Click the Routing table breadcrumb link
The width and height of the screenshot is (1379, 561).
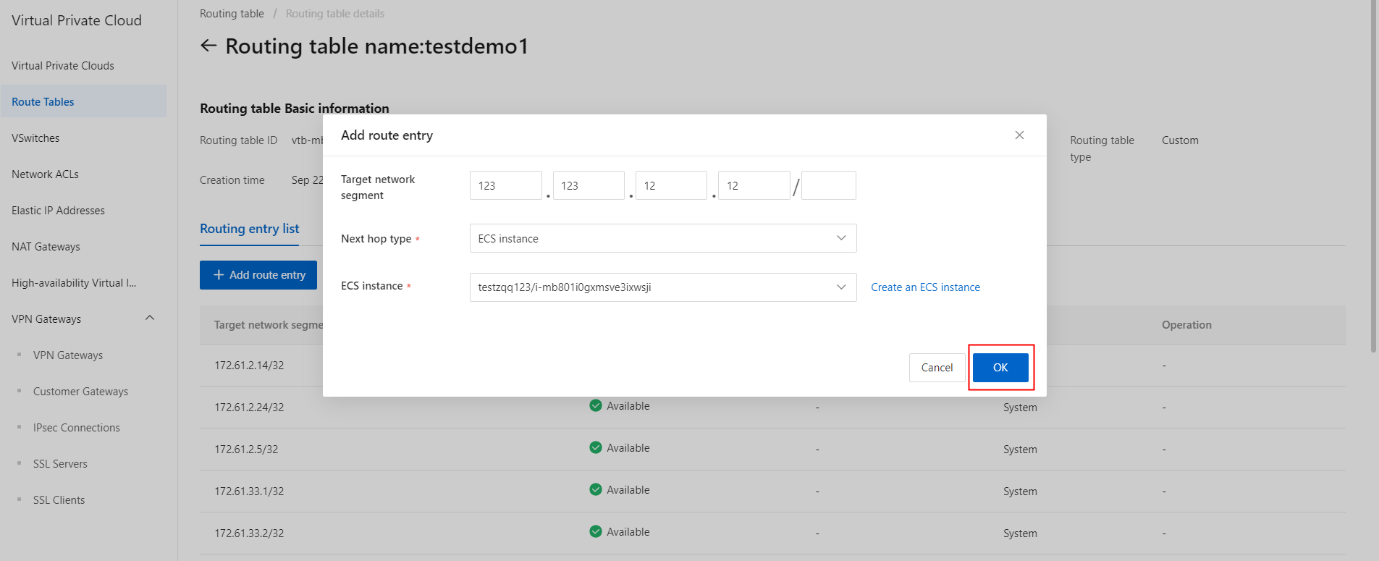(232, 14)
